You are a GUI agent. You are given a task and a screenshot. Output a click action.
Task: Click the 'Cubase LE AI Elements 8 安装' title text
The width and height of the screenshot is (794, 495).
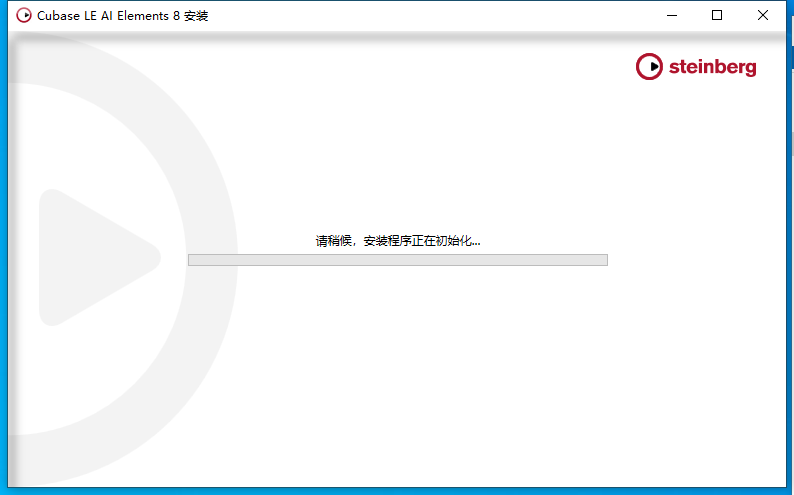pyautogui.click(x=123, y=16)
